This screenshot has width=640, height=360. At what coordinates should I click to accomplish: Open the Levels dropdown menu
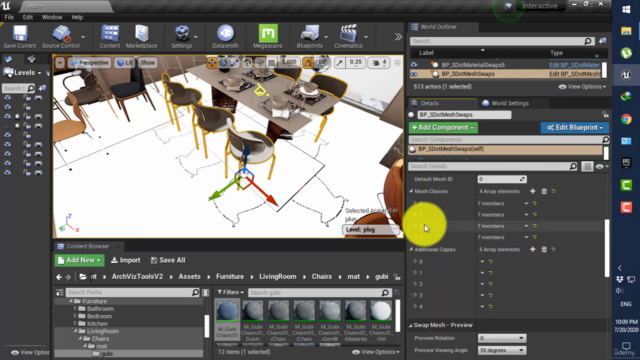[x=24, y=73]
